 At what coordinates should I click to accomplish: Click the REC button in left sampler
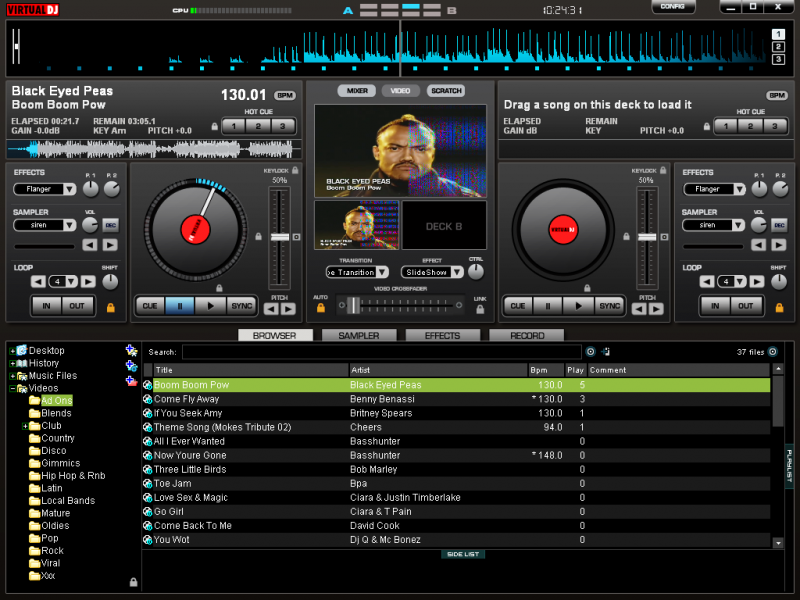click(110, 225)
